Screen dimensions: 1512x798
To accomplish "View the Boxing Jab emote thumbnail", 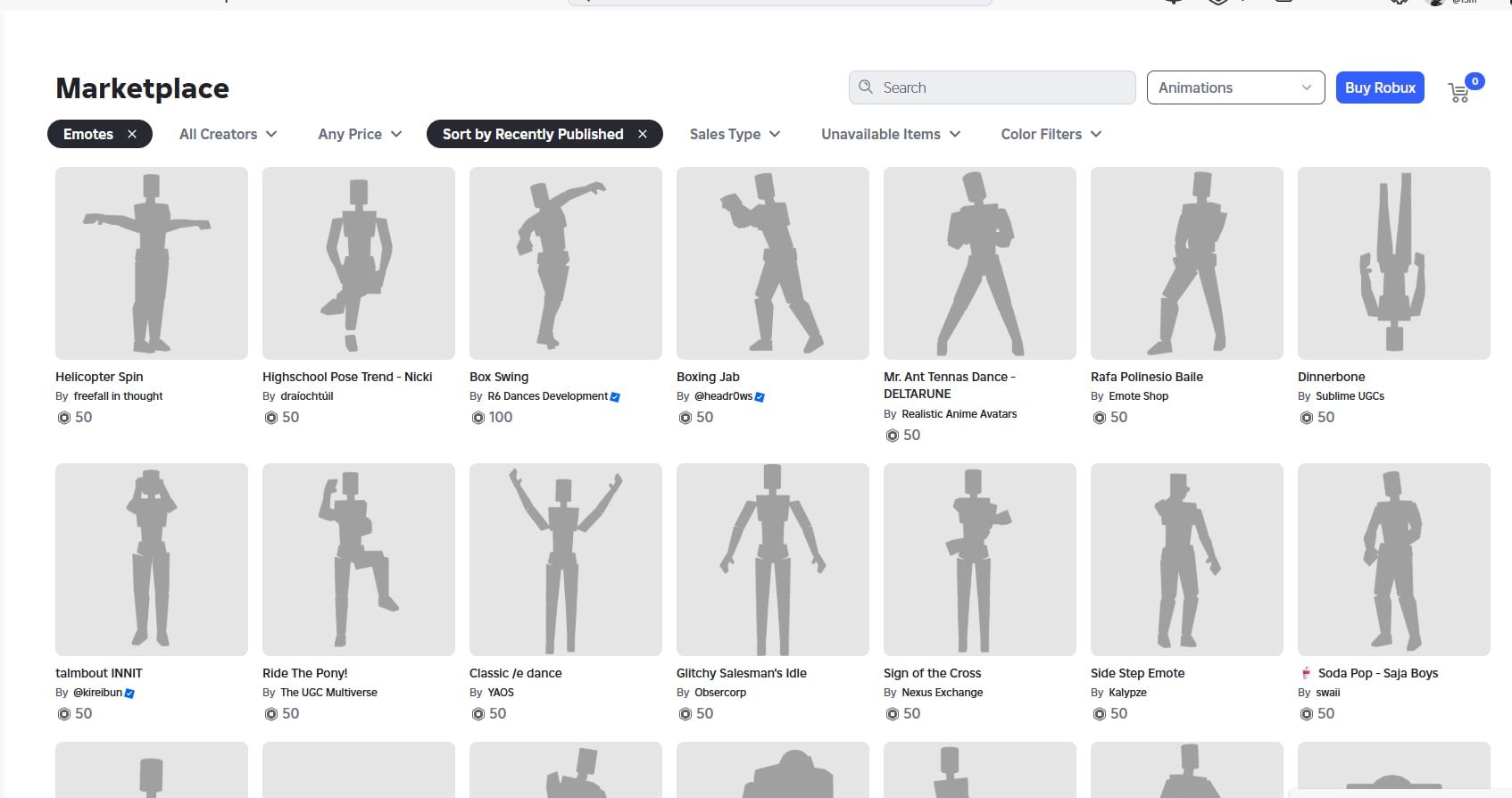I will coord(773,263).
